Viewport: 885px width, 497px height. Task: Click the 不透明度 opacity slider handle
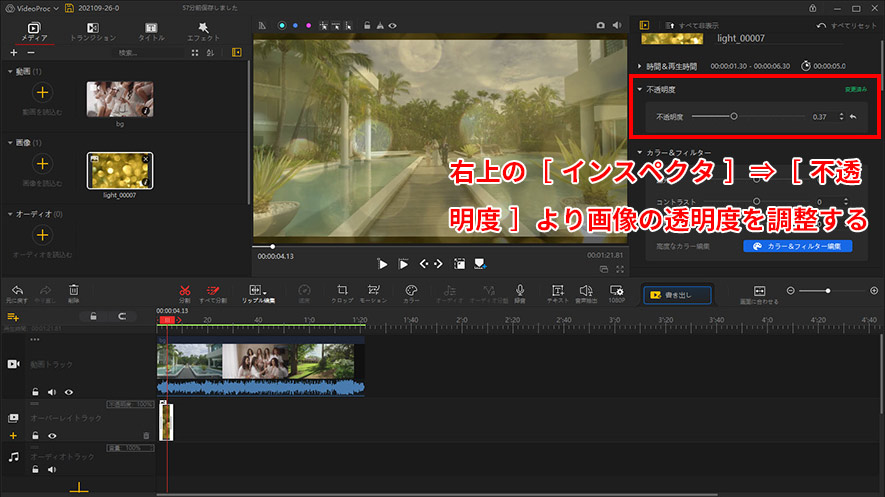734,117
